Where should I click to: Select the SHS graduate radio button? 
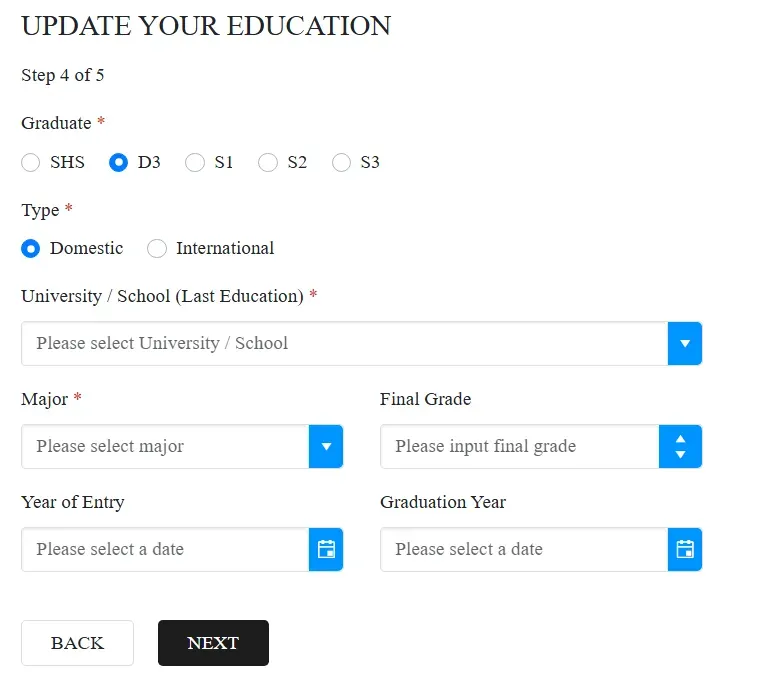[x=31, y=162]
